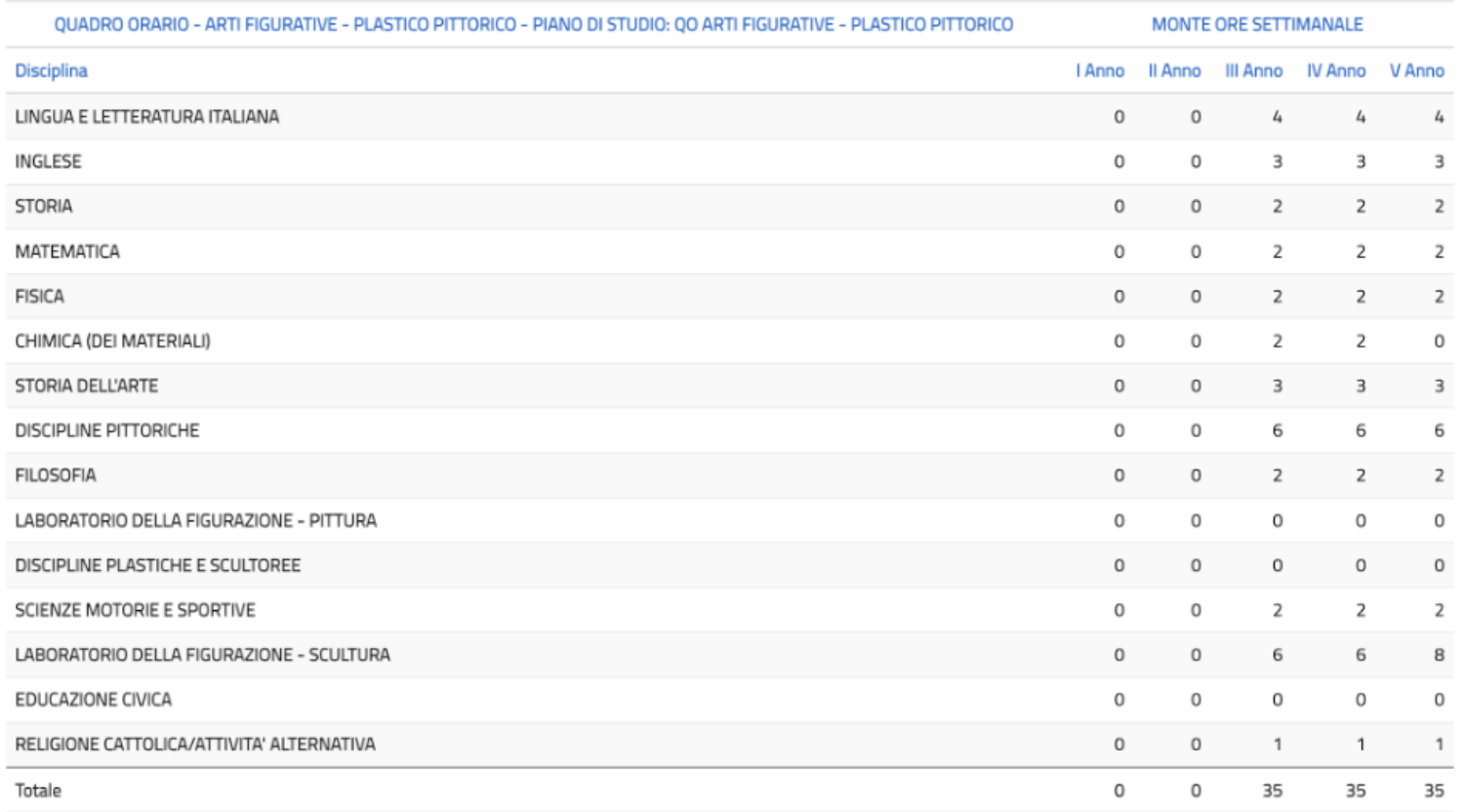The width and height of the screenshot is (1462, 812).
Task: Click Laboratorio della Figurazione - Scultura label
Action: (x=202, y=655)
